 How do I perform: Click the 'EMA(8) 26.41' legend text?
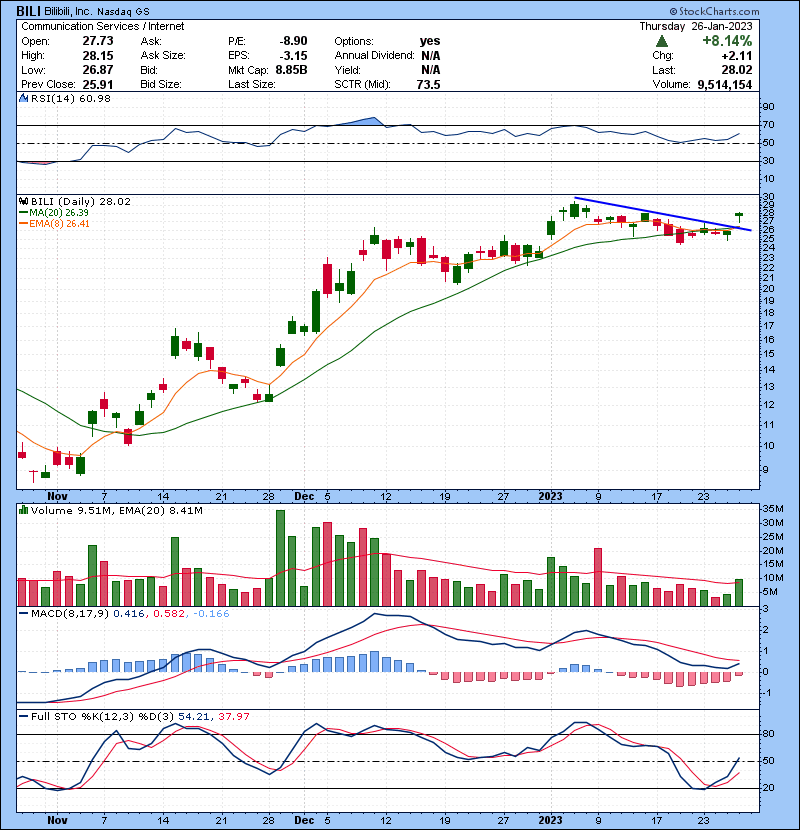point(59,224)
